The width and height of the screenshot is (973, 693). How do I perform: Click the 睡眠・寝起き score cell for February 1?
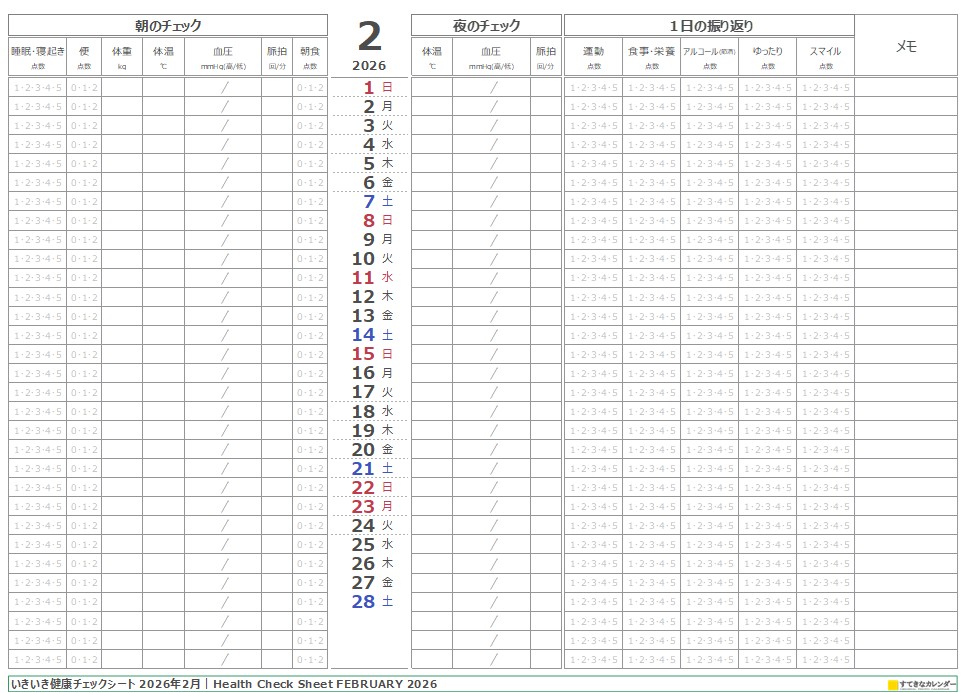coord(38,87)
